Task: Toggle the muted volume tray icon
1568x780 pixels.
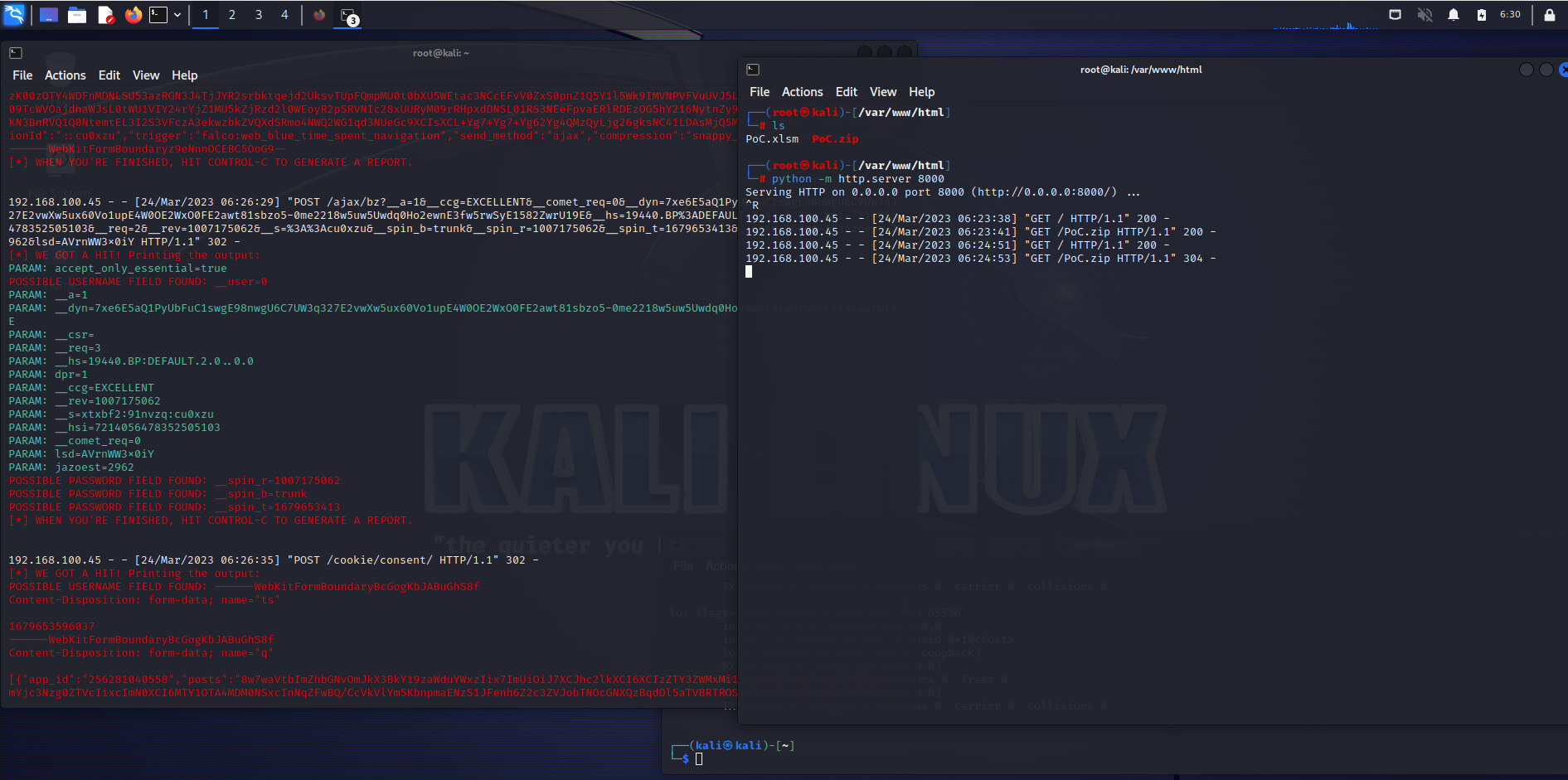Action: coord(1425,15)
